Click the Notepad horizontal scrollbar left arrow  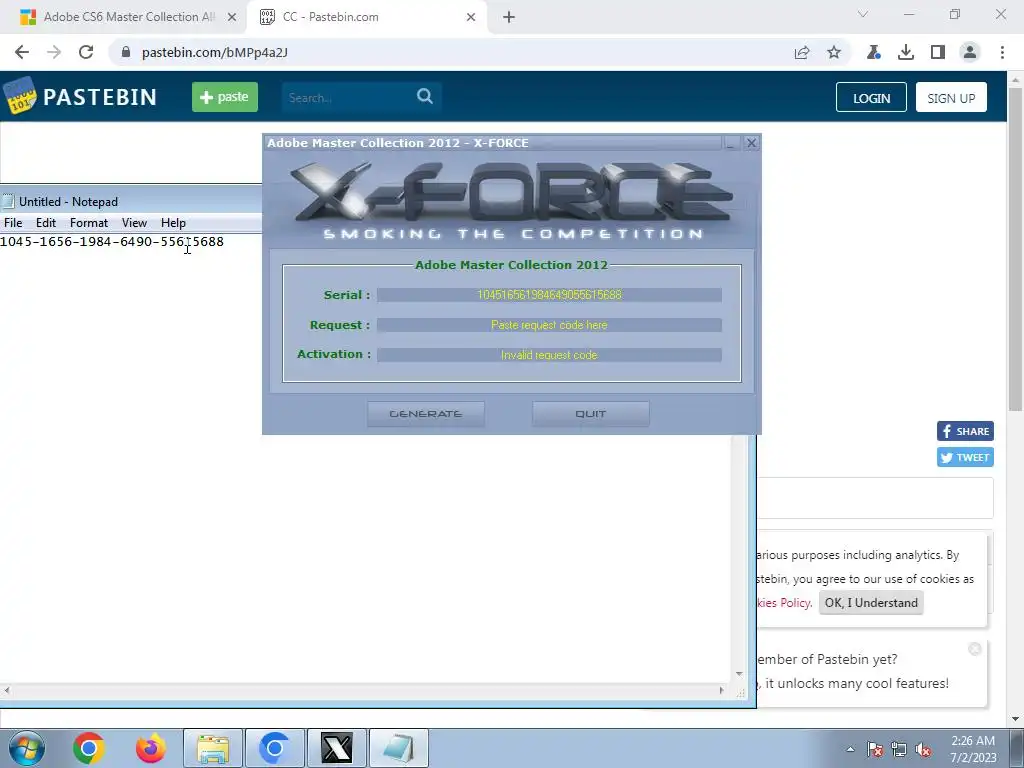pyautogui.click(x=7, y=690)
